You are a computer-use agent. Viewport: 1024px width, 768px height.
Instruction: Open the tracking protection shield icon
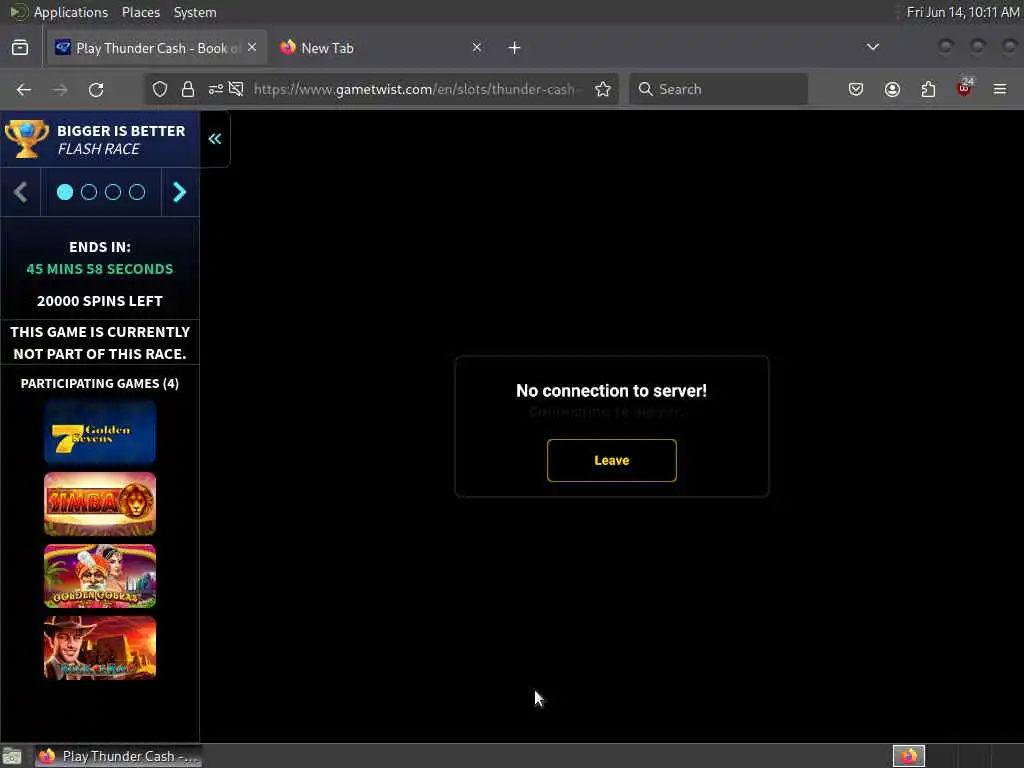tap(160, 89)
